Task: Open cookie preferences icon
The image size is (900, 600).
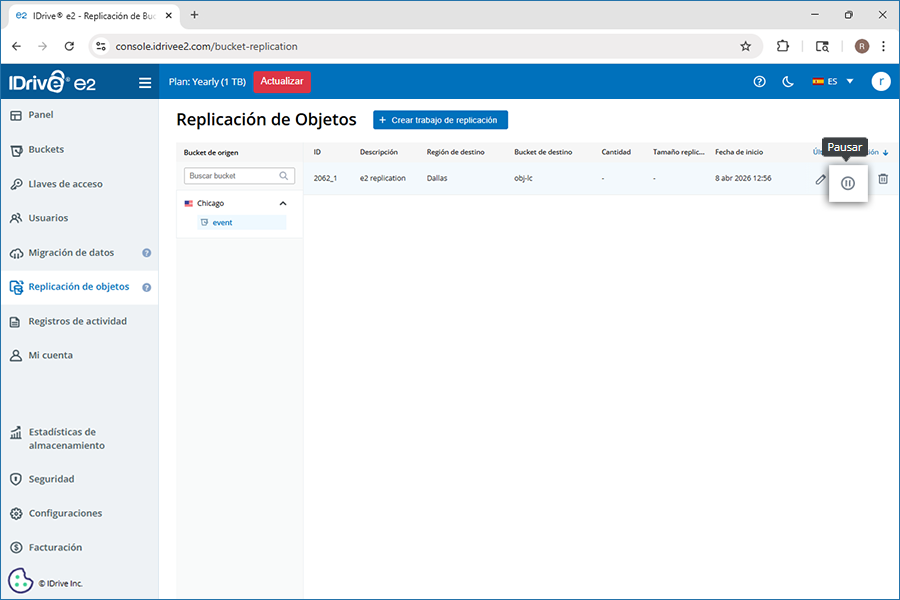Action: tap(20, 581)
